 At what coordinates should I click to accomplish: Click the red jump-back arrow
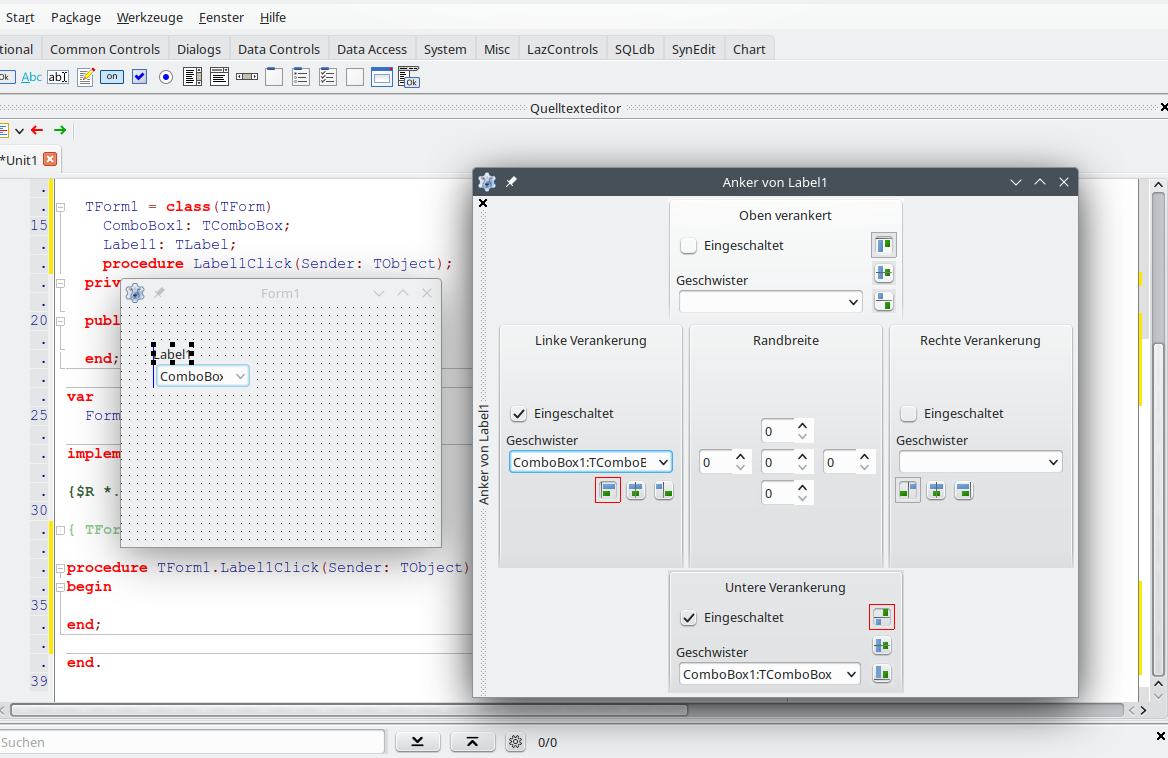37,130
